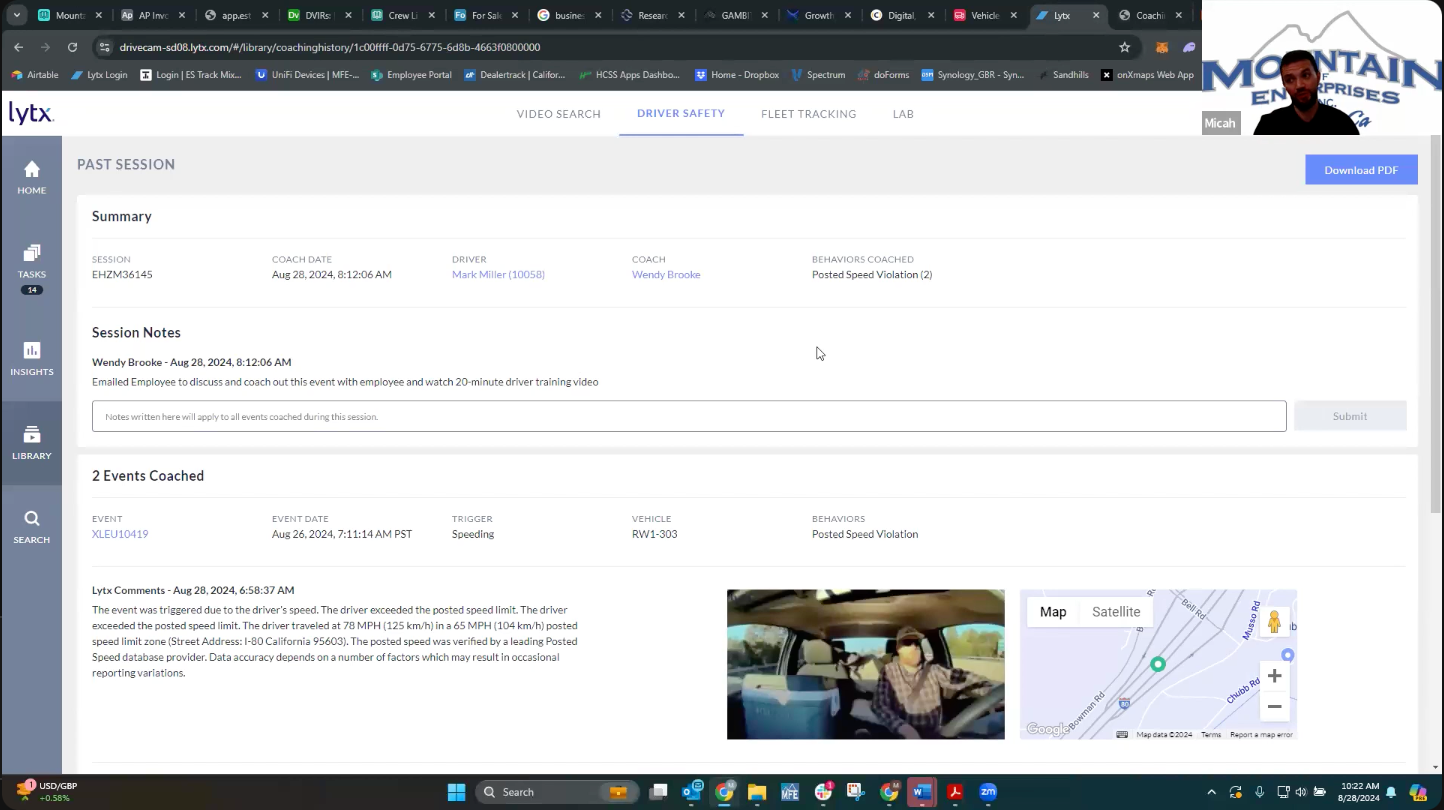Open the volume control in the system tray
The image size is (1444, 810).
pos(1301,792)
